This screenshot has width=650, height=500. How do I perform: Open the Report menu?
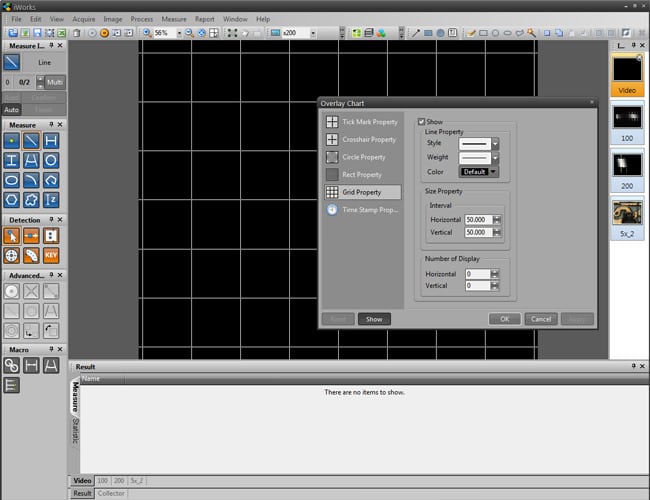tap(205, 19)
